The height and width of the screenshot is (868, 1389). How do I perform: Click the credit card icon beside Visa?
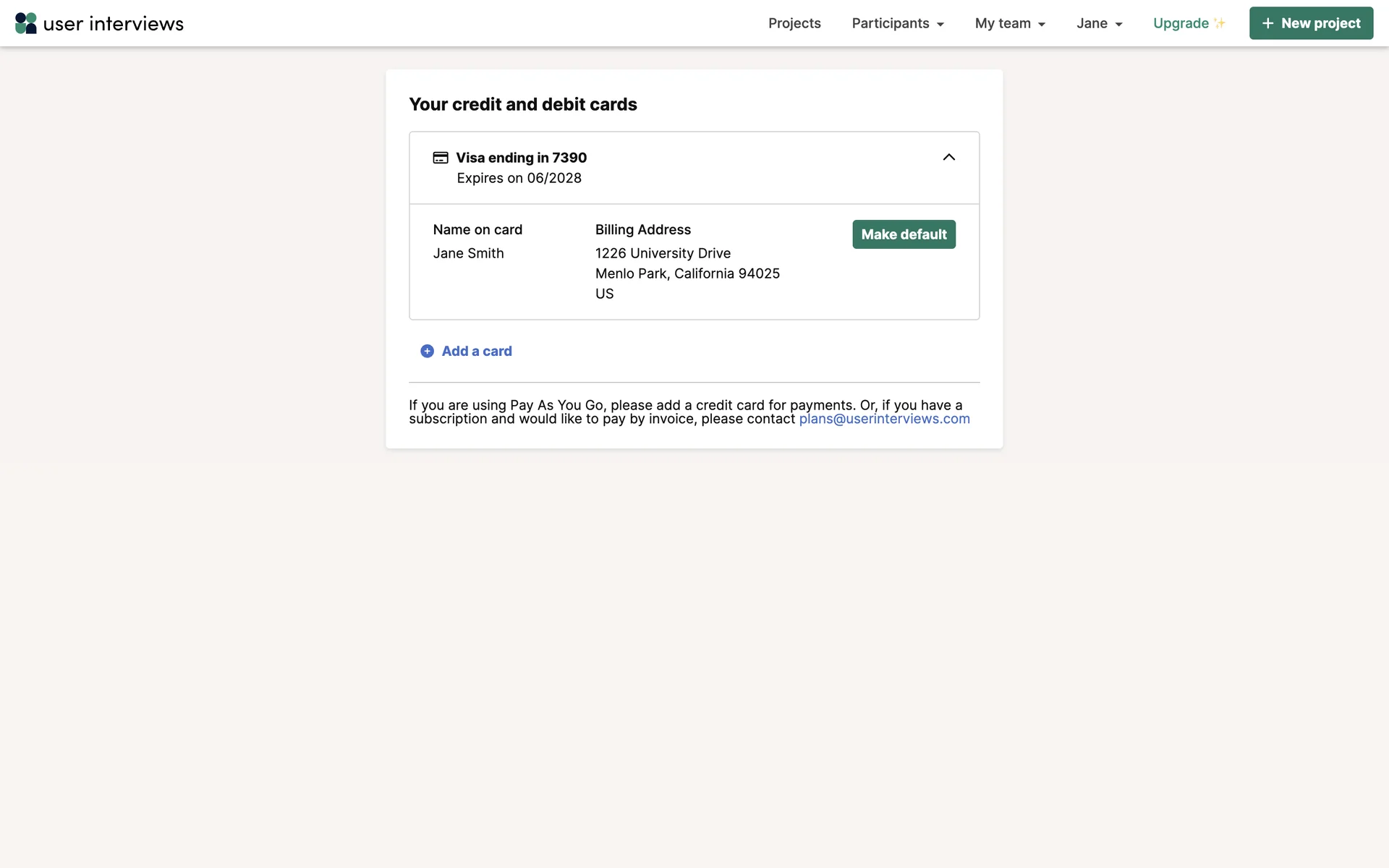(x=441, y=158)
